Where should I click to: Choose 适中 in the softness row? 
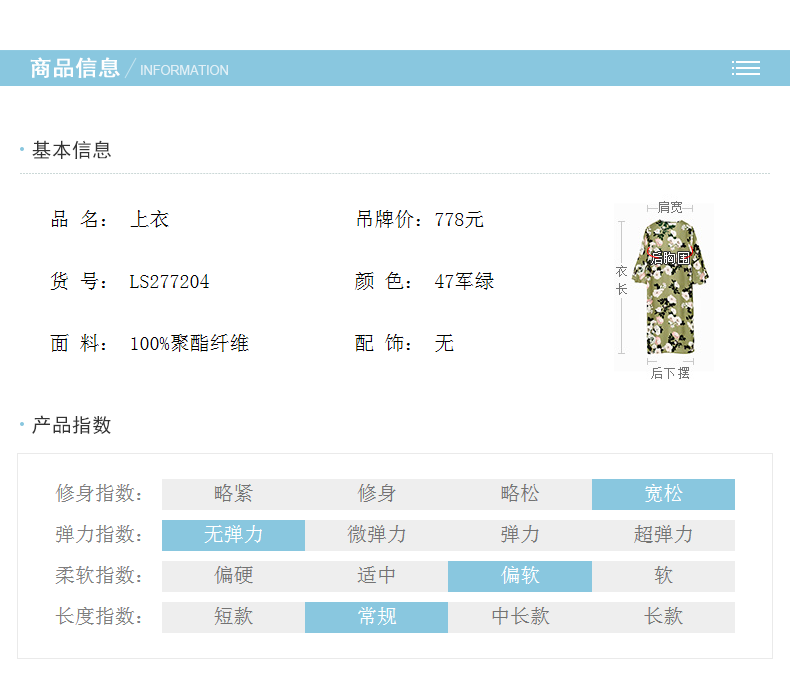(x=377, y=576)
